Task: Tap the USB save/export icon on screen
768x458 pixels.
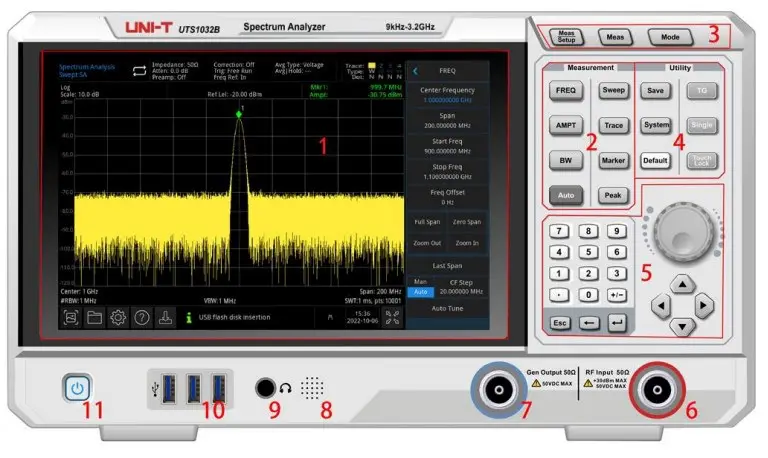Action: (x=166, y=318)
